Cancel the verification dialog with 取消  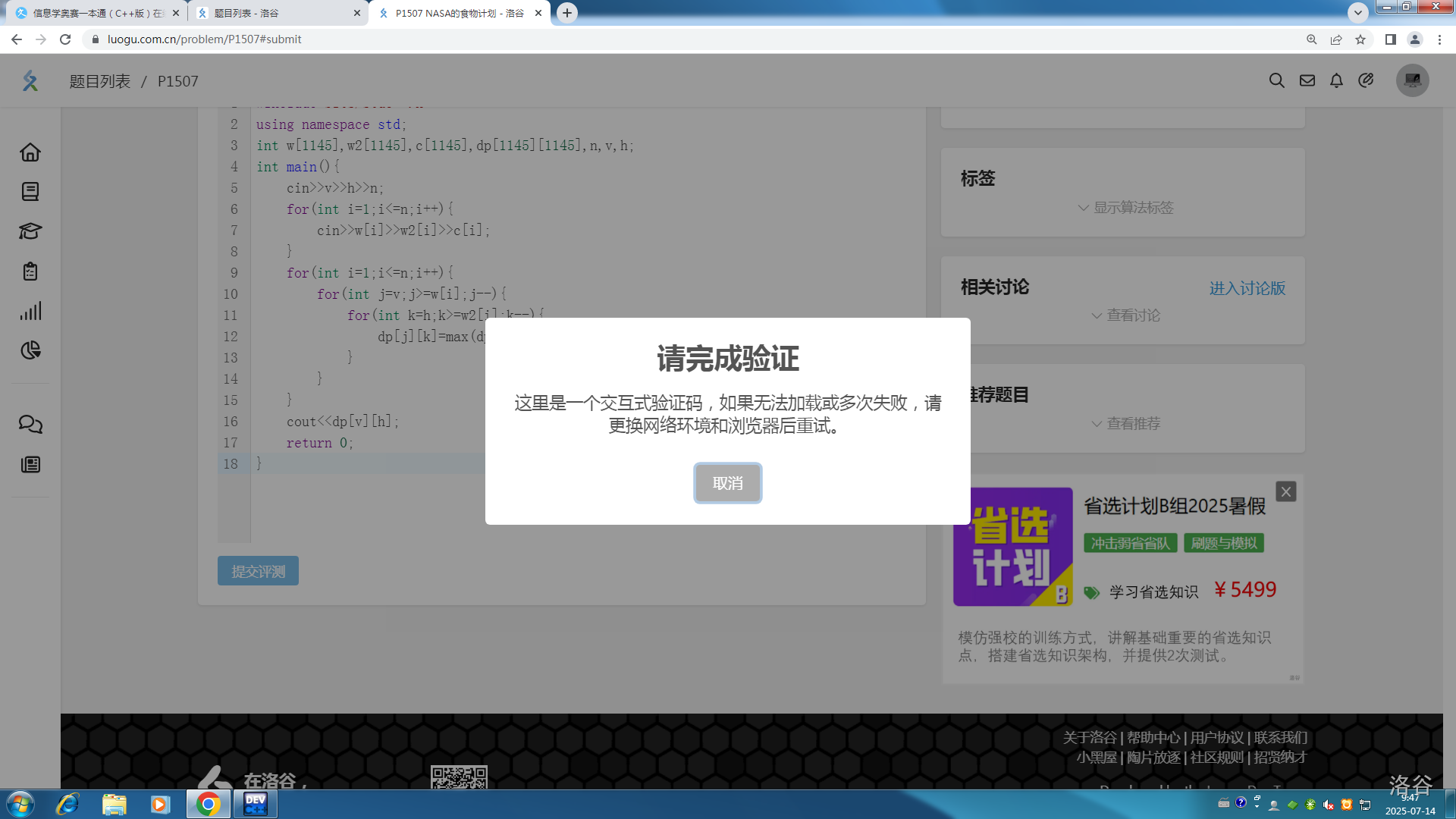(x=727, y=483)
